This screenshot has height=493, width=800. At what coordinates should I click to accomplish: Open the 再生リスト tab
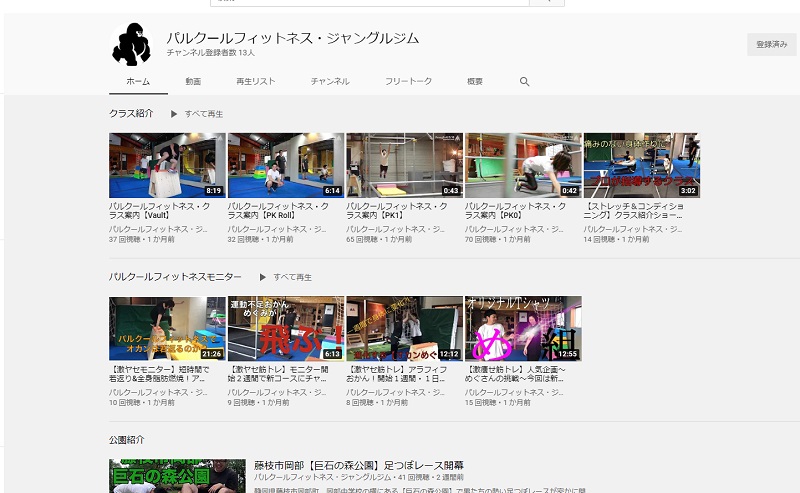pos(256,82)
